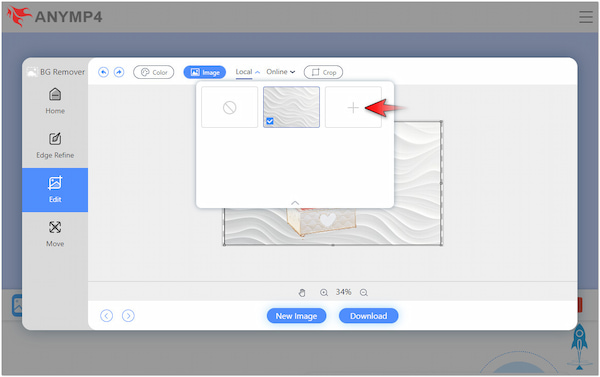The image size is (600, 377).
Task: Open the Home section in sidebar
Action: tap(55, 101)
